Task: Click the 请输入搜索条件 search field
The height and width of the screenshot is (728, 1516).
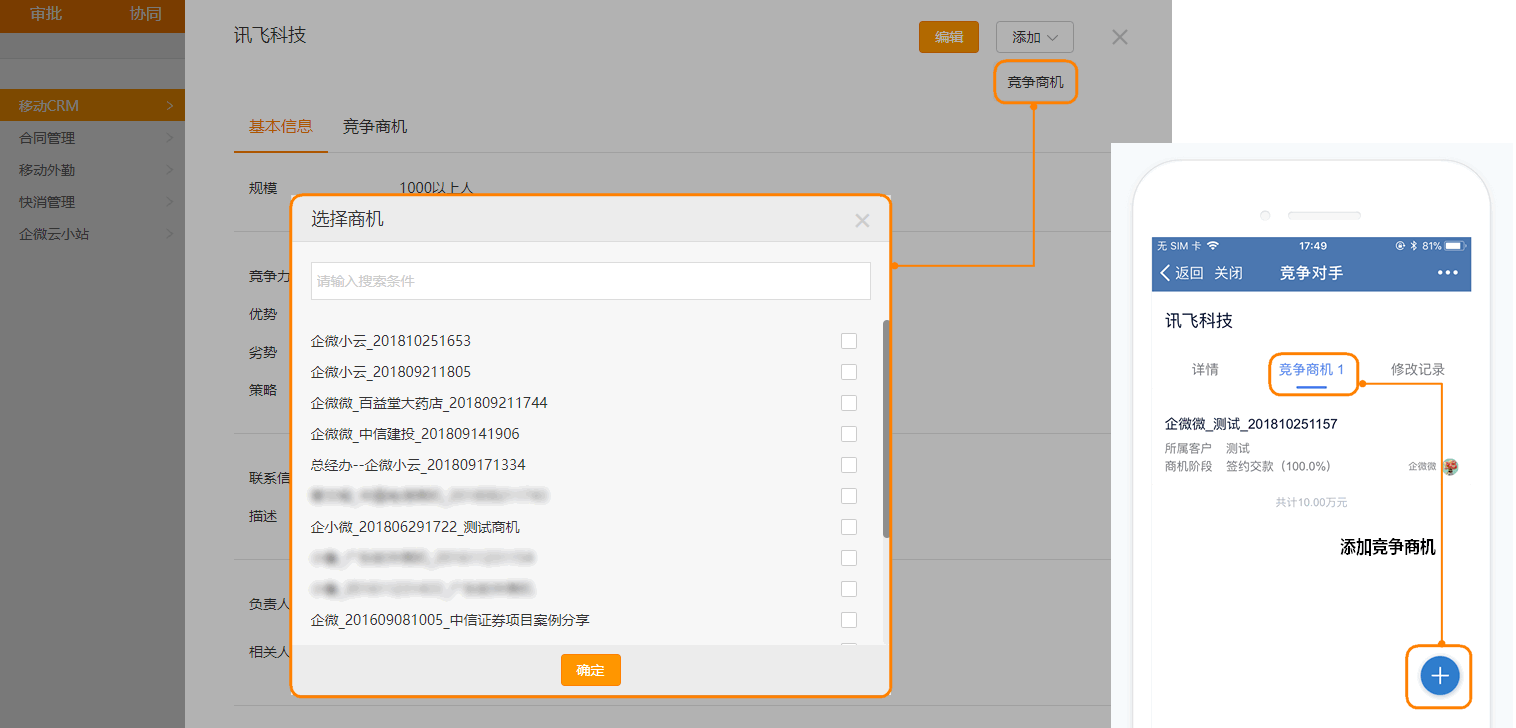Action: 590,281
